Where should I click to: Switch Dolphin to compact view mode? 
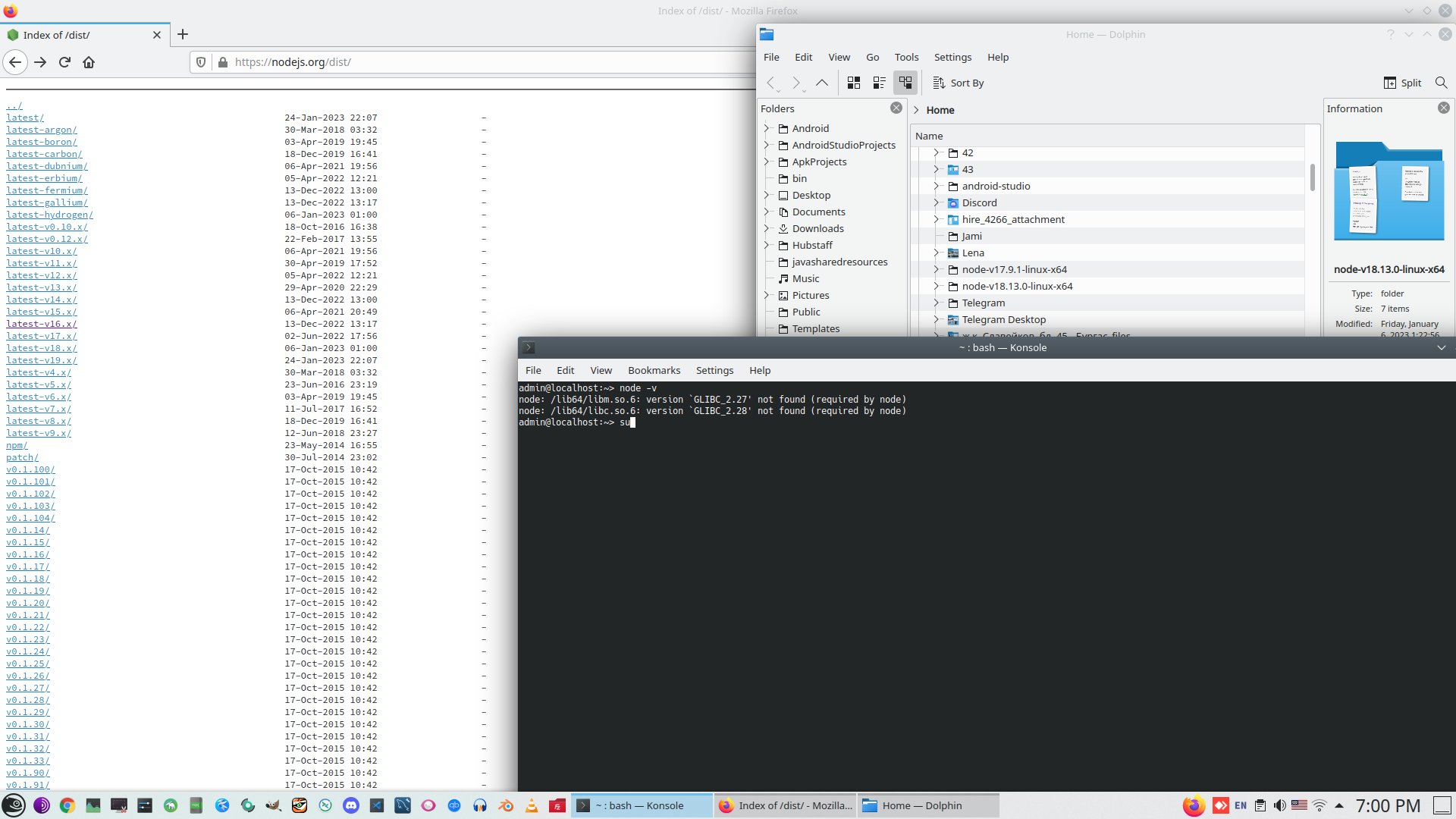click(880, 83)
